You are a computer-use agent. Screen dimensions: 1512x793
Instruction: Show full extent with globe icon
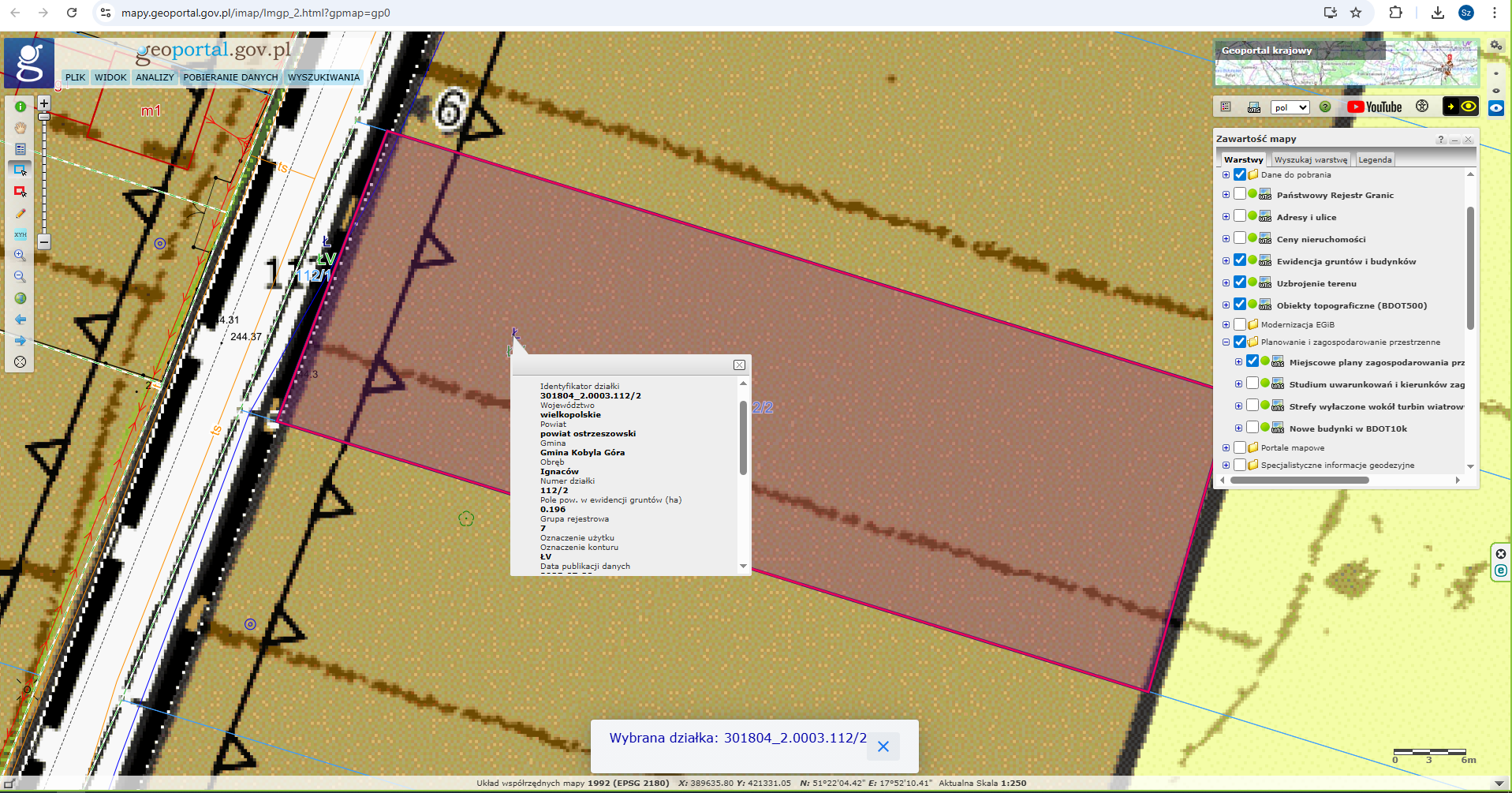21,298
